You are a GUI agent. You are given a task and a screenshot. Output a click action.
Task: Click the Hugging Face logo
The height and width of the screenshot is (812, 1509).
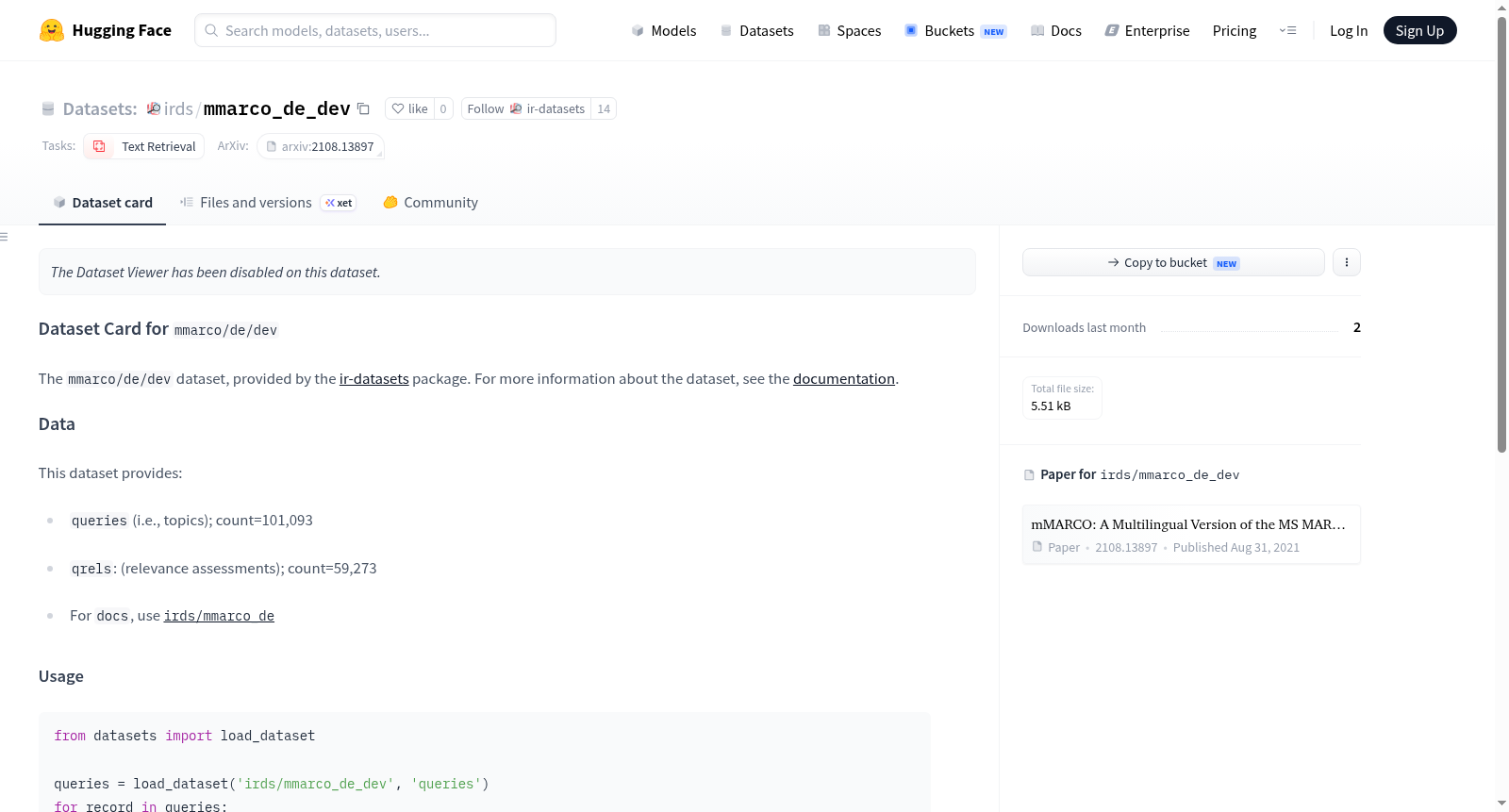click(x=106, y=30)
